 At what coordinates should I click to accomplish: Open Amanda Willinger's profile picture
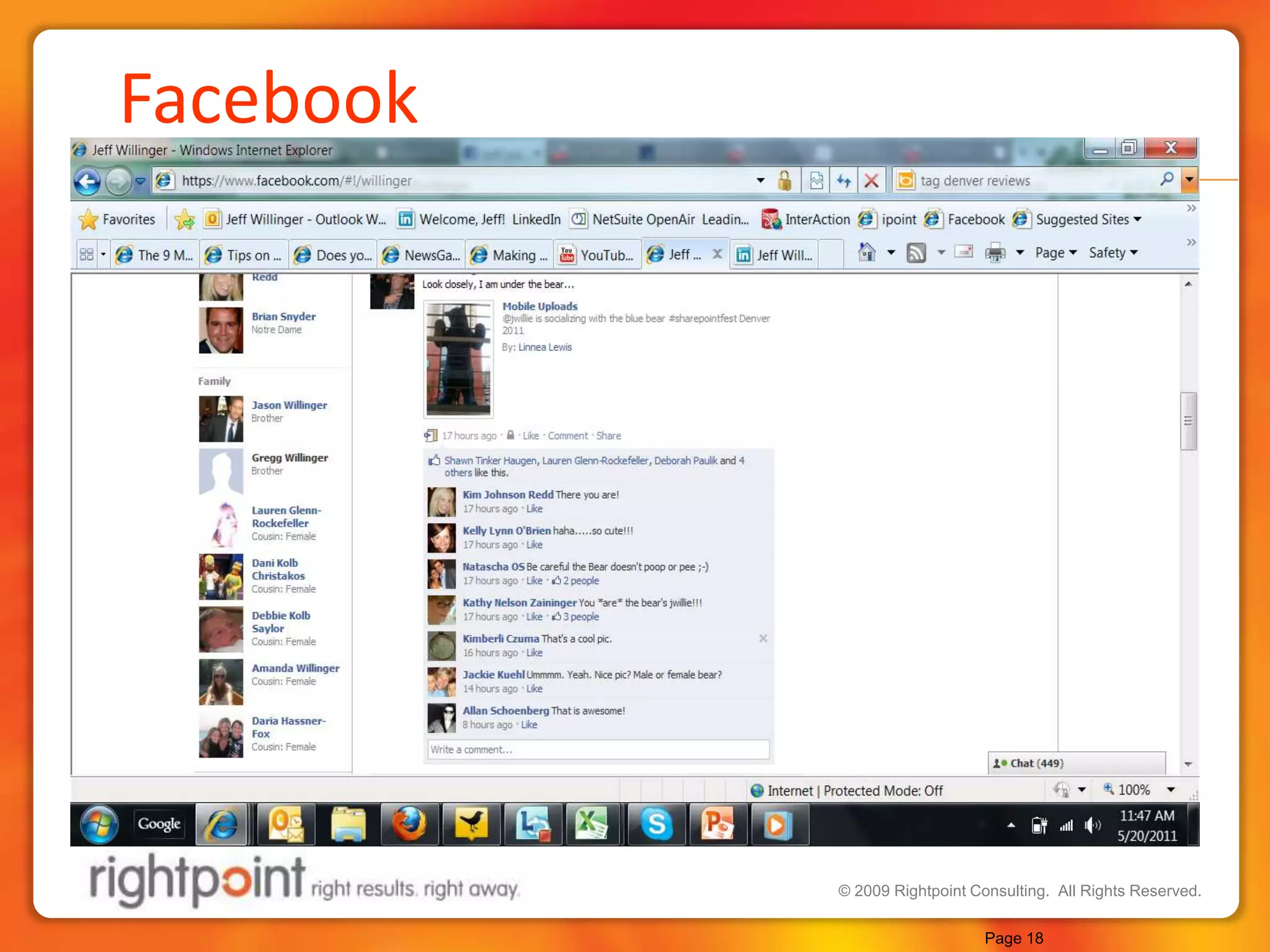click(x=221, y=682)
